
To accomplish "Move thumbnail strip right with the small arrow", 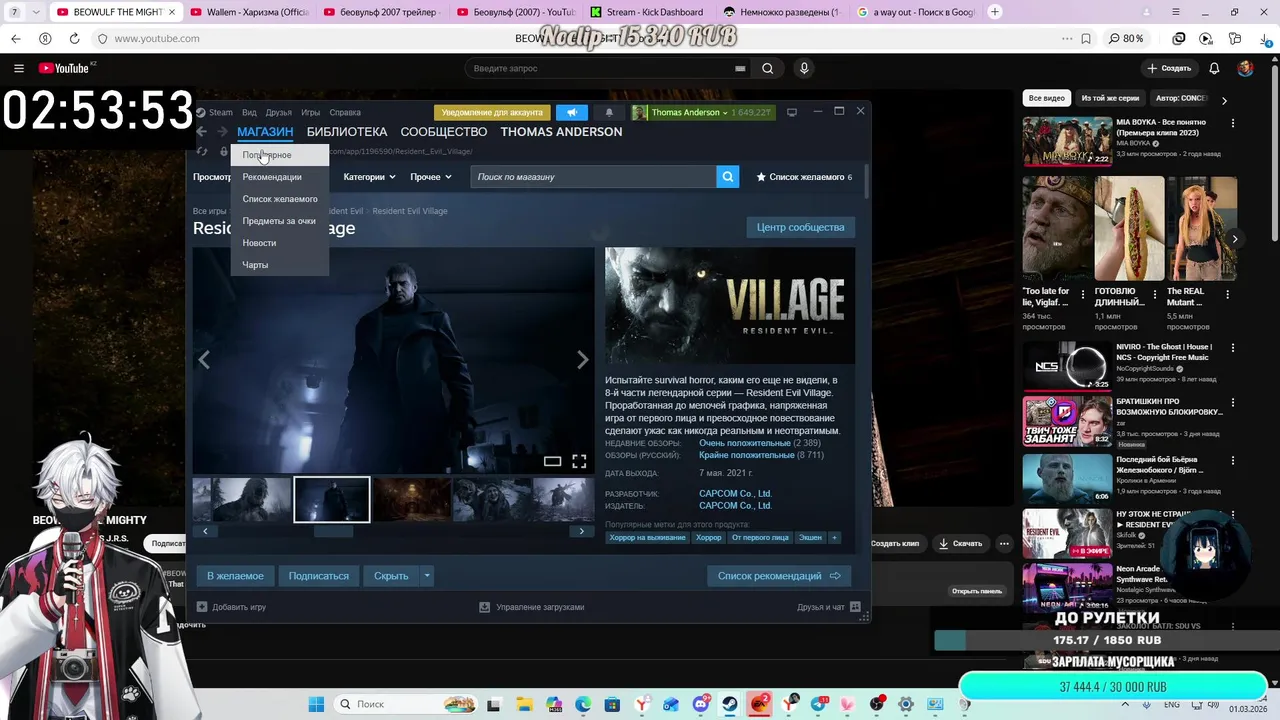I will point(581,531).
